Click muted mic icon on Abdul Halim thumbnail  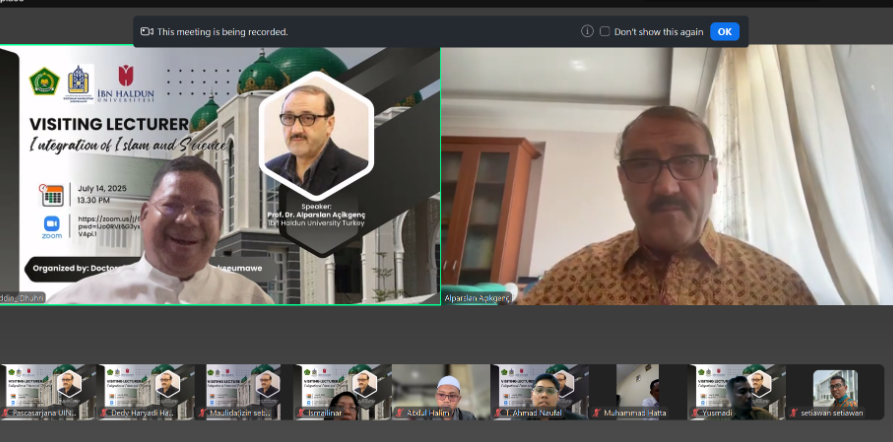[x=398, y=412]
